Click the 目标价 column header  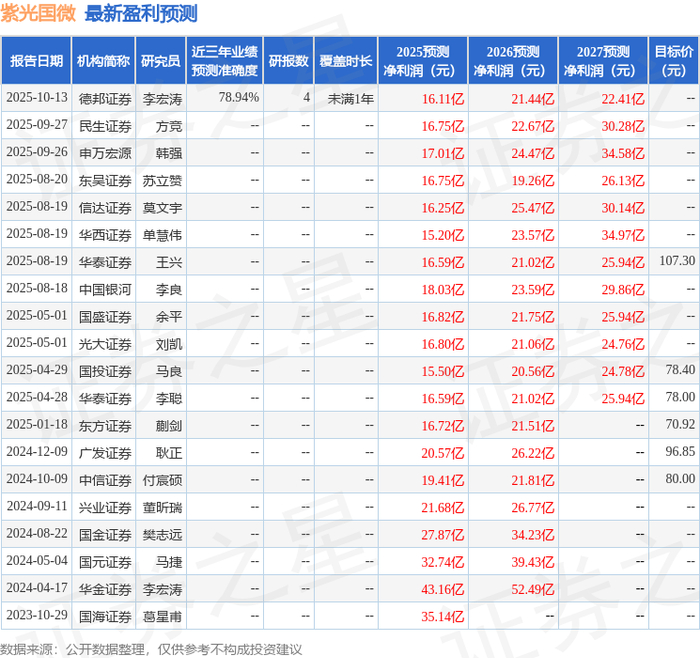pos(674,61)
